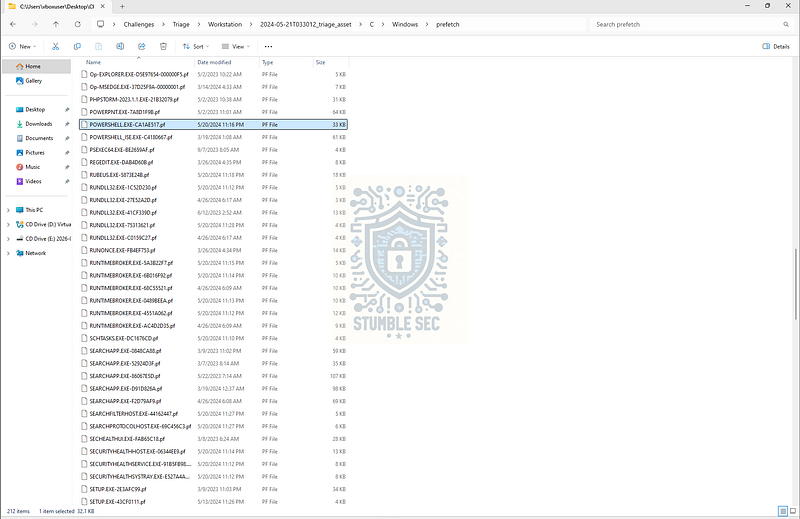Select SEARCHAPP.EXE-D91D826A.pf file
The height and width of the screenshot is (519, 800).
tap(213, 389)
